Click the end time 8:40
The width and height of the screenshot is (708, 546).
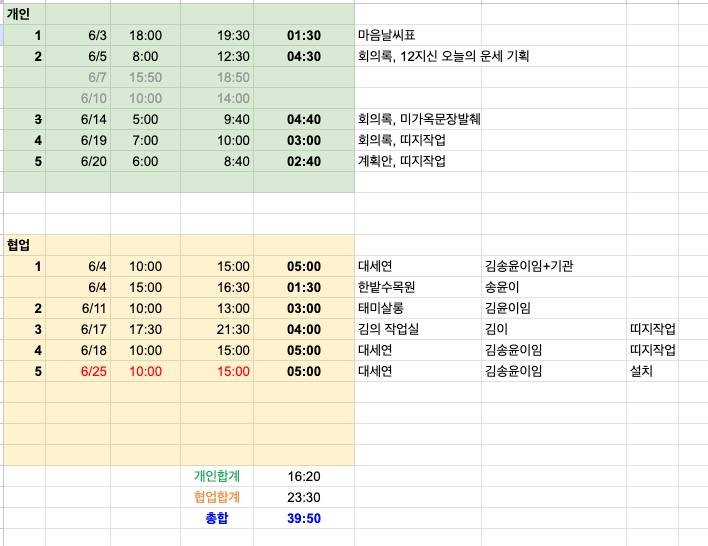coord(217,161)
